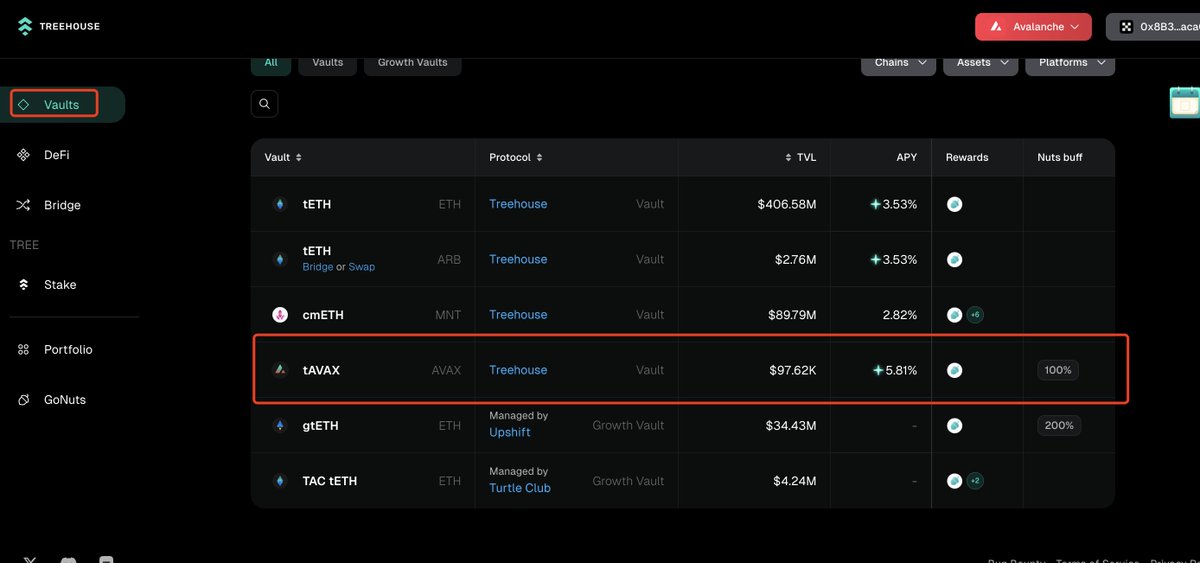Click the tETH ARB reward icon
Viewport: 1200px width, 563px height.
click(x=955, y=259)
